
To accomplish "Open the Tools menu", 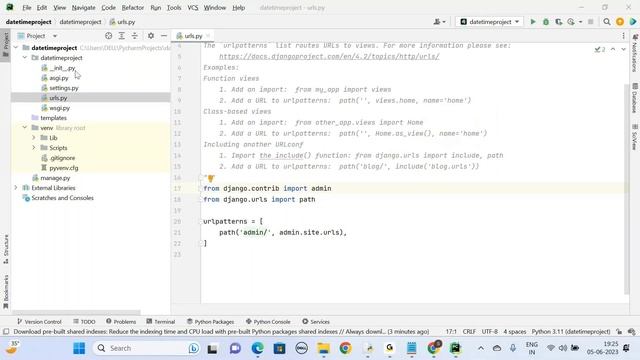I will (174, 7).
